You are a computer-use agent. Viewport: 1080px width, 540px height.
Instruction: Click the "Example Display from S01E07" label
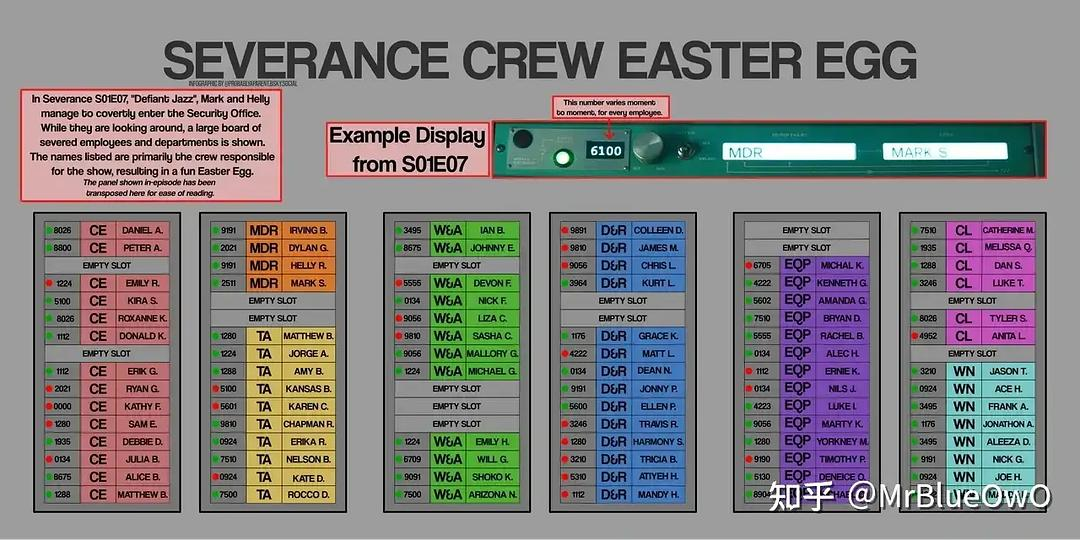[x=407, y=150]
